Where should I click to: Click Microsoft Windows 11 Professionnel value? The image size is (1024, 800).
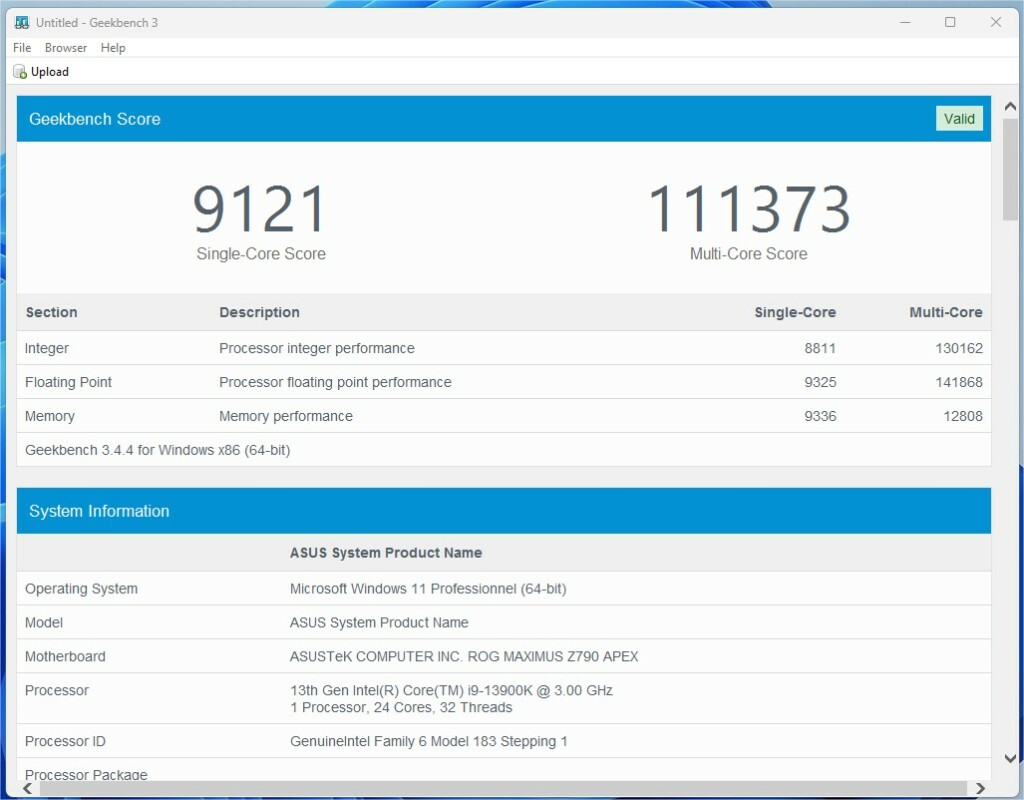428,588
